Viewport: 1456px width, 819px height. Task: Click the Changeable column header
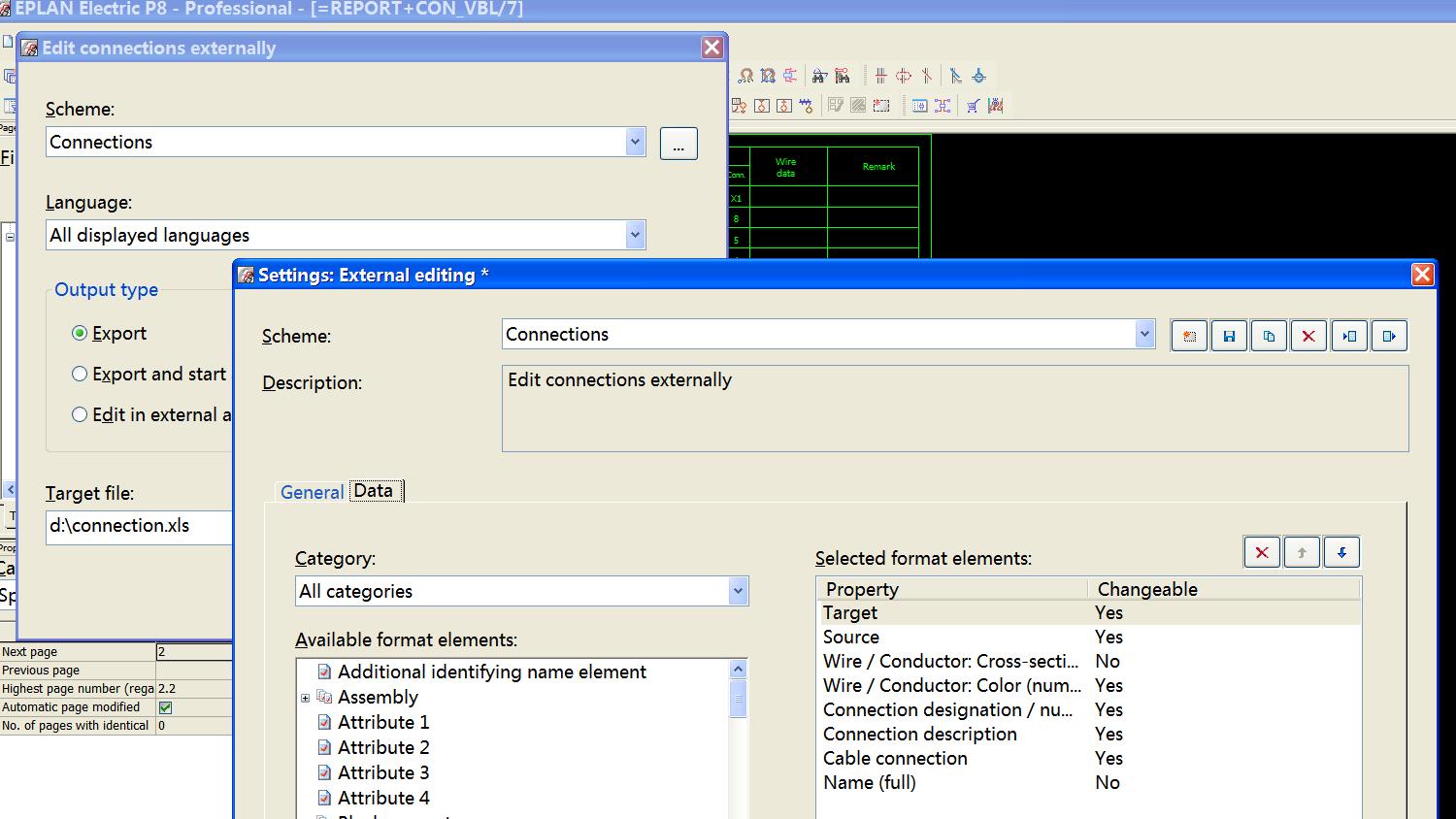1223,589
